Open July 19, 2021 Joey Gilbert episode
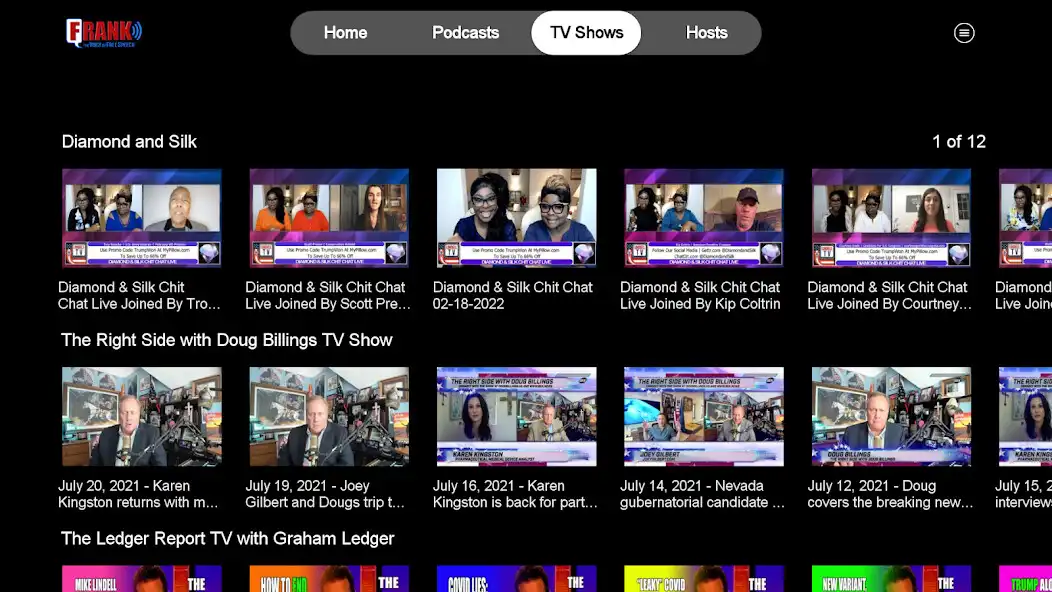The height and width of the screenshot is (592, 1052). click(x=329, y=416)
